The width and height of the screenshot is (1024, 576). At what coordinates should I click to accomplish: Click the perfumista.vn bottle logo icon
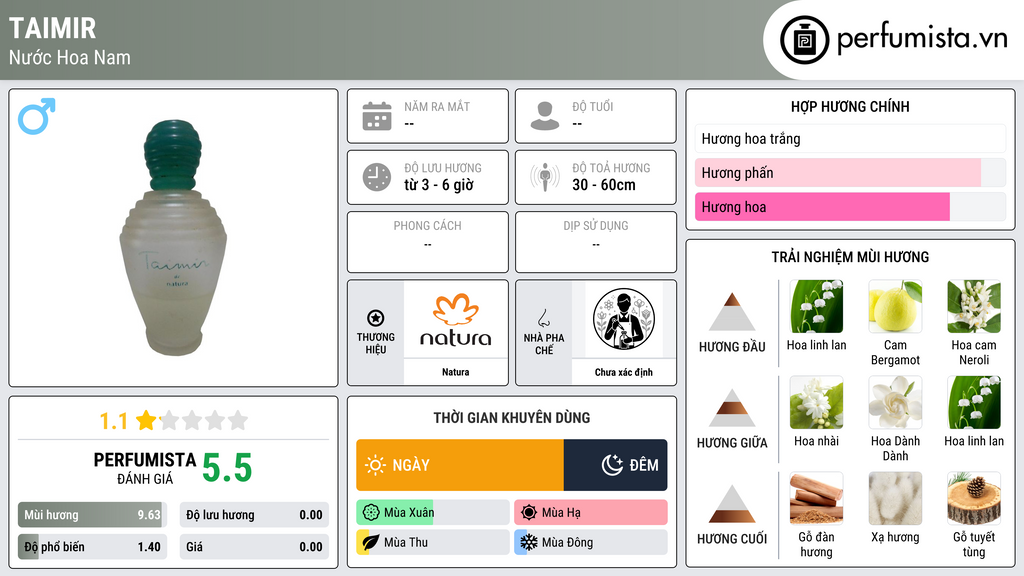coord(804,40)
